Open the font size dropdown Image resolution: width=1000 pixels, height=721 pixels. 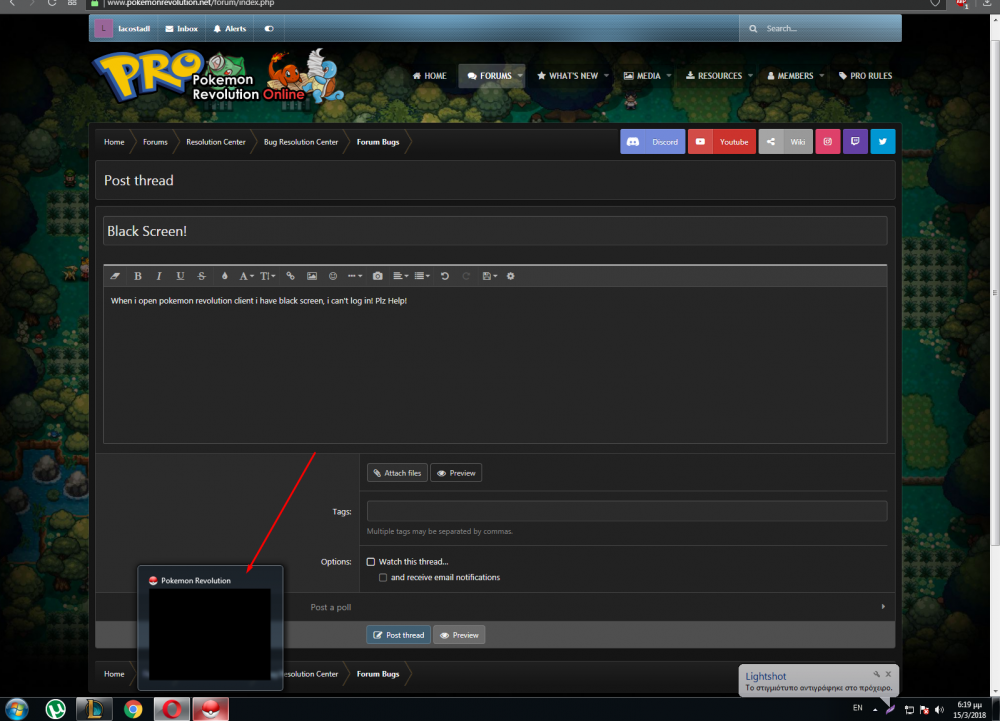268,276
